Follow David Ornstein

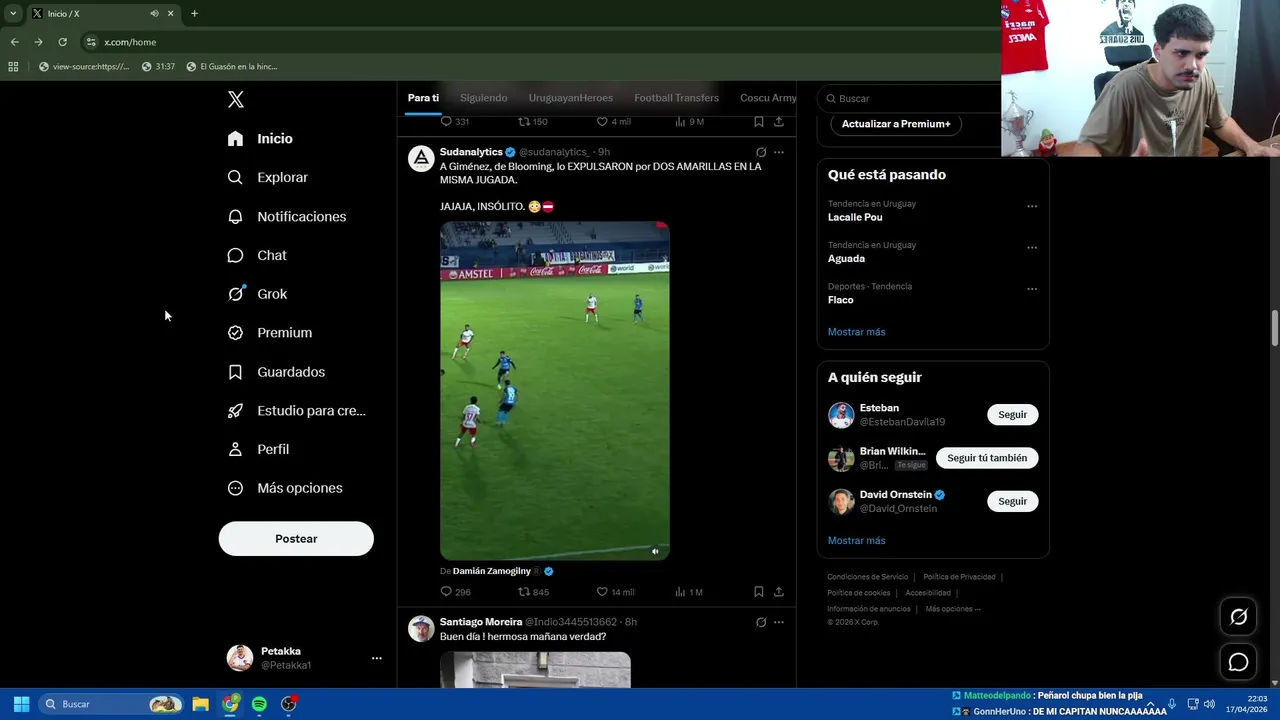pos(1012,501)
